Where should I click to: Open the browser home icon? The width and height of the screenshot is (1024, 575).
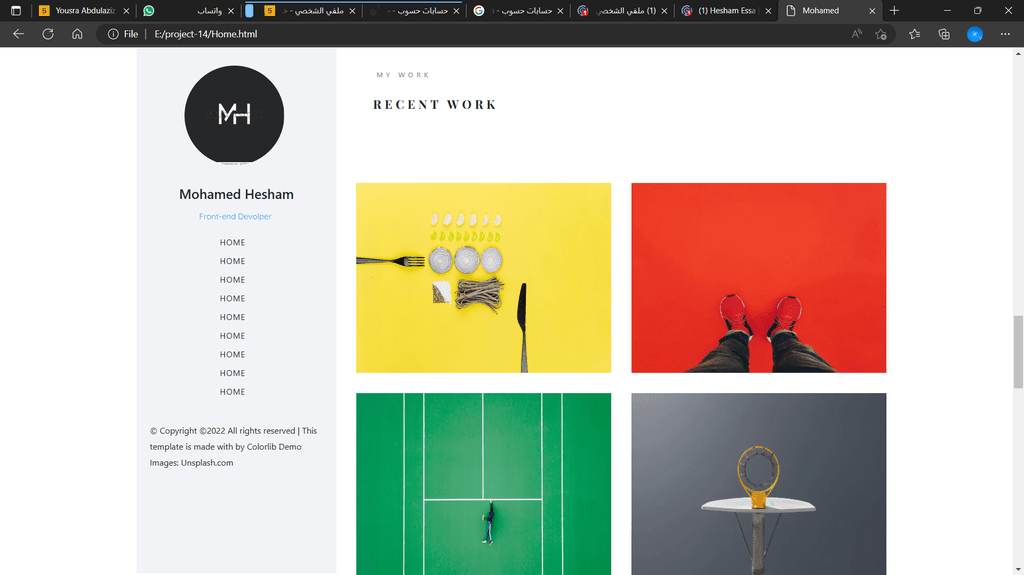(x=77, y=34)
